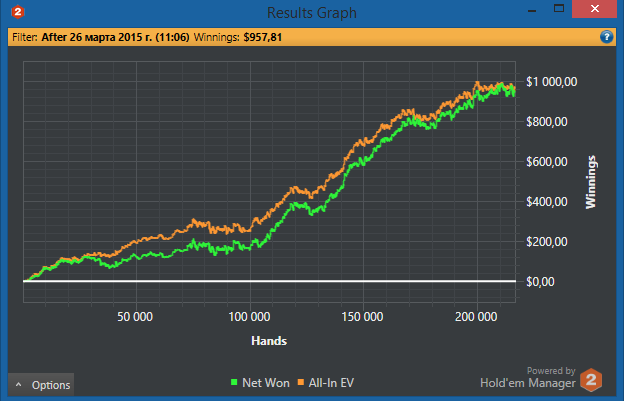Click the Winnings vertical axis title
The image size is (624, 401).
[591, 182]
